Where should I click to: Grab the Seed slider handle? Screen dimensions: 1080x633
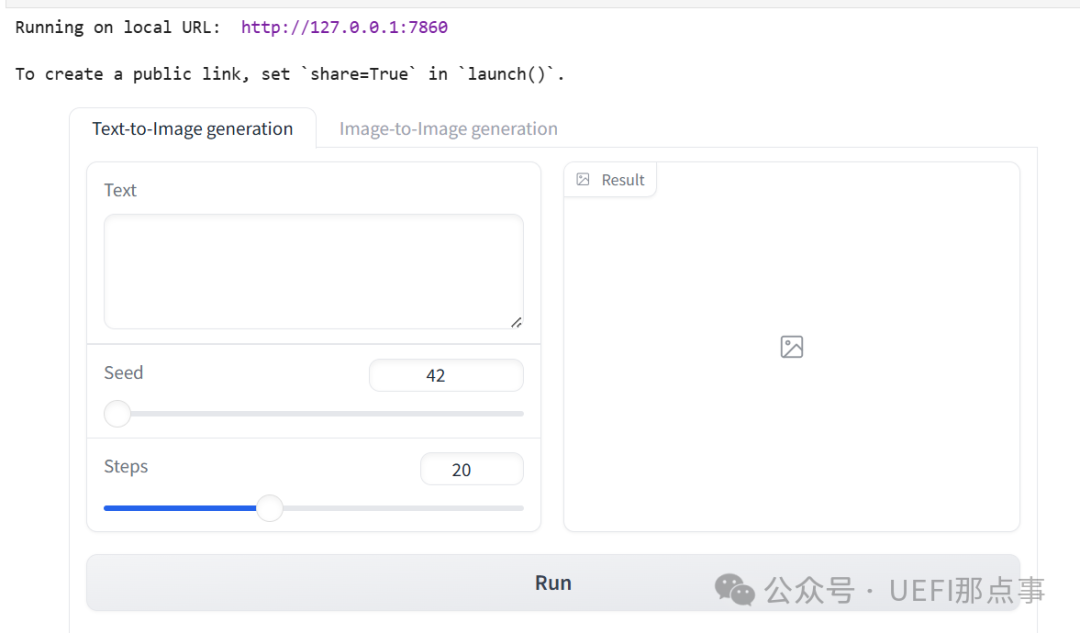point(118,413)
